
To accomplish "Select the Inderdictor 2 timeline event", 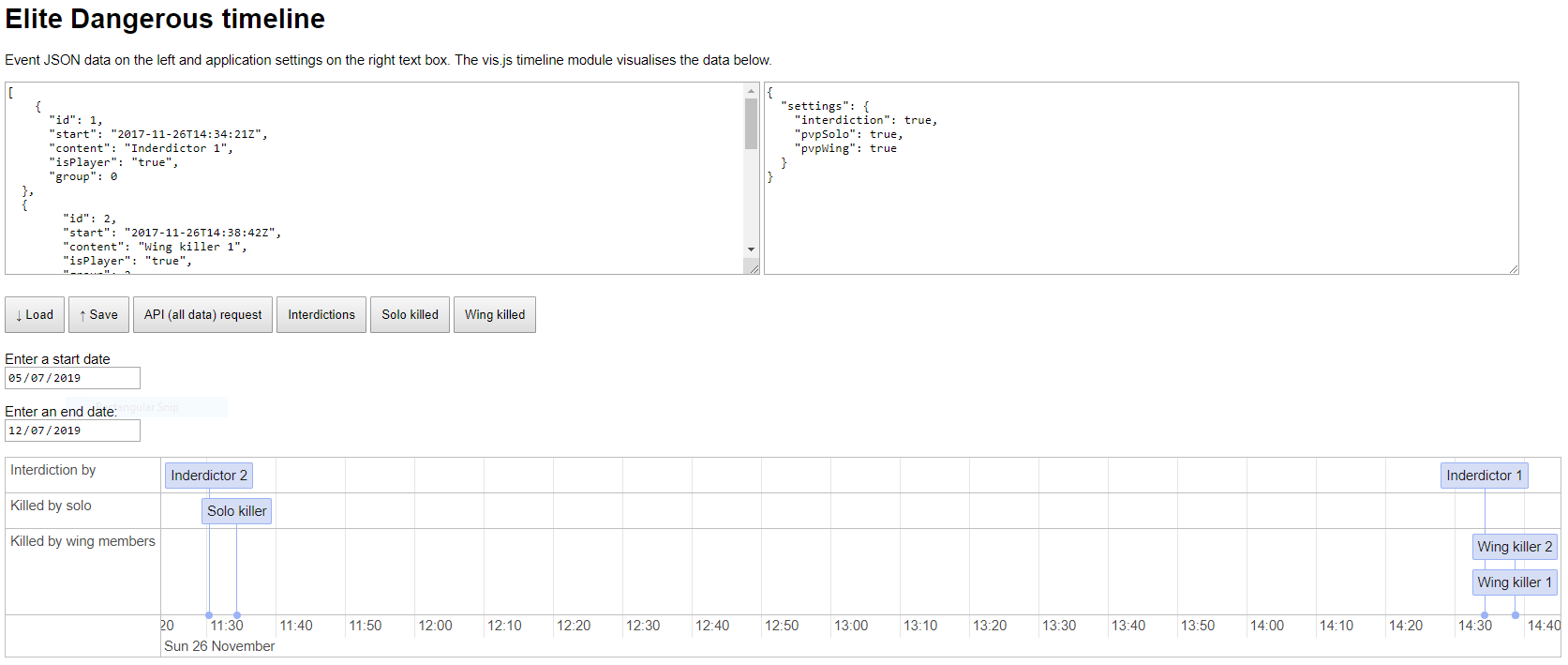I will point(209,476).
